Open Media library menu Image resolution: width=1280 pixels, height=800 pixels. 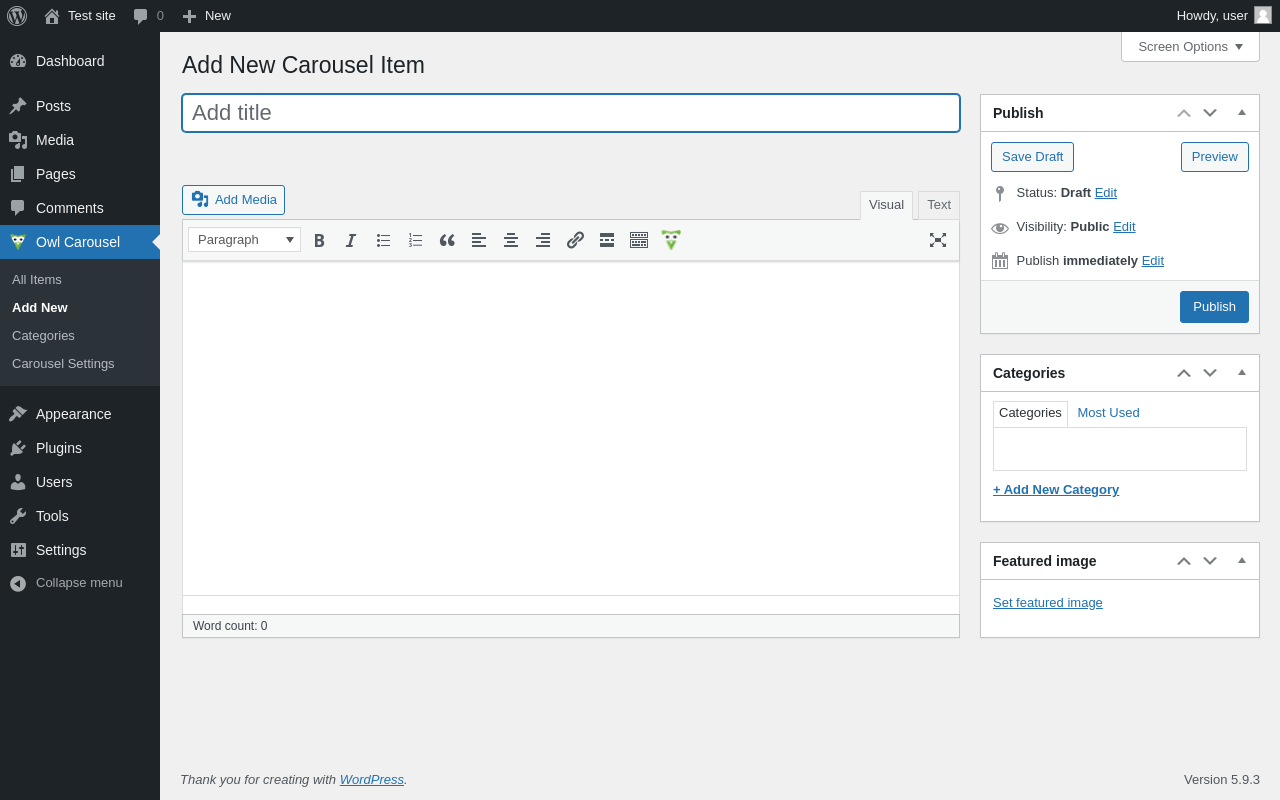80,140
